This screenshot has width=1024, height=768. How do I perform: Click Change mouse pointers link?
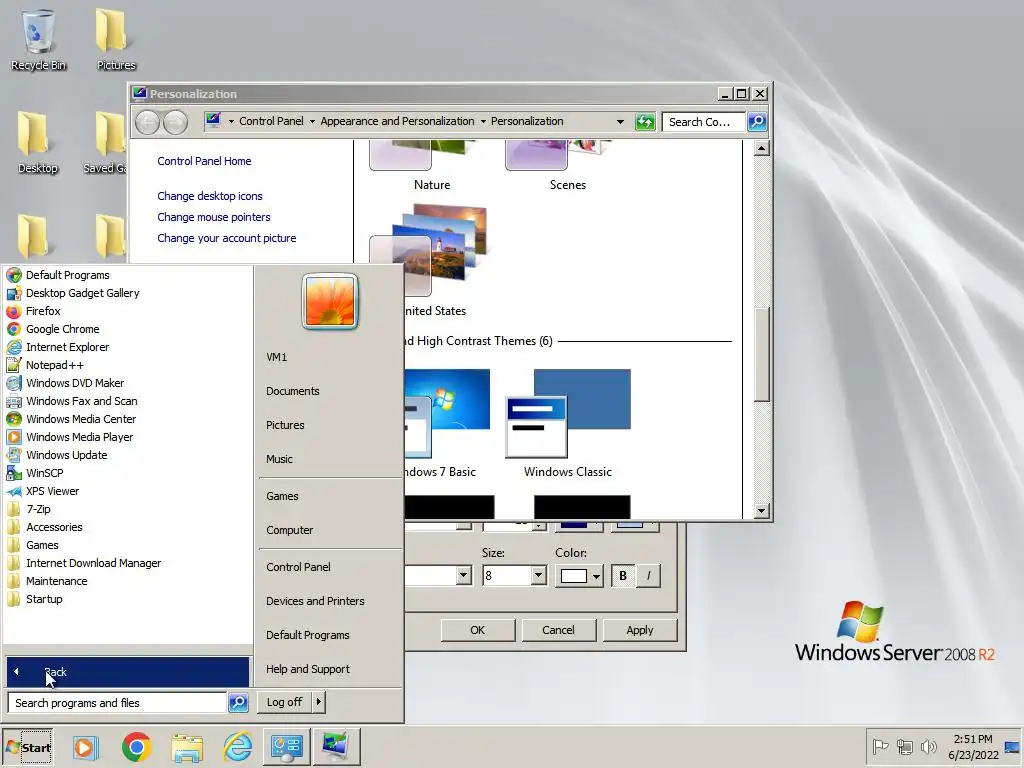[214, 217]
